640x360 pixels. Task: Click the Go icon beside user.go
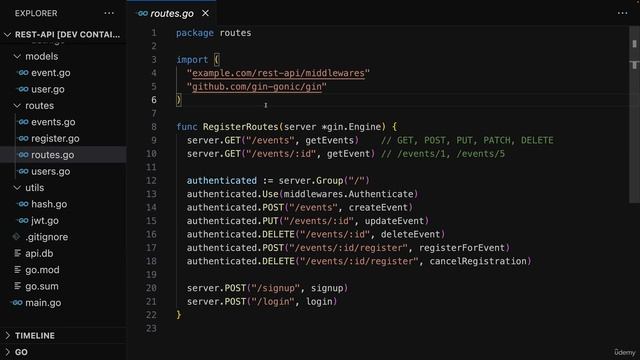coord(23,89)
